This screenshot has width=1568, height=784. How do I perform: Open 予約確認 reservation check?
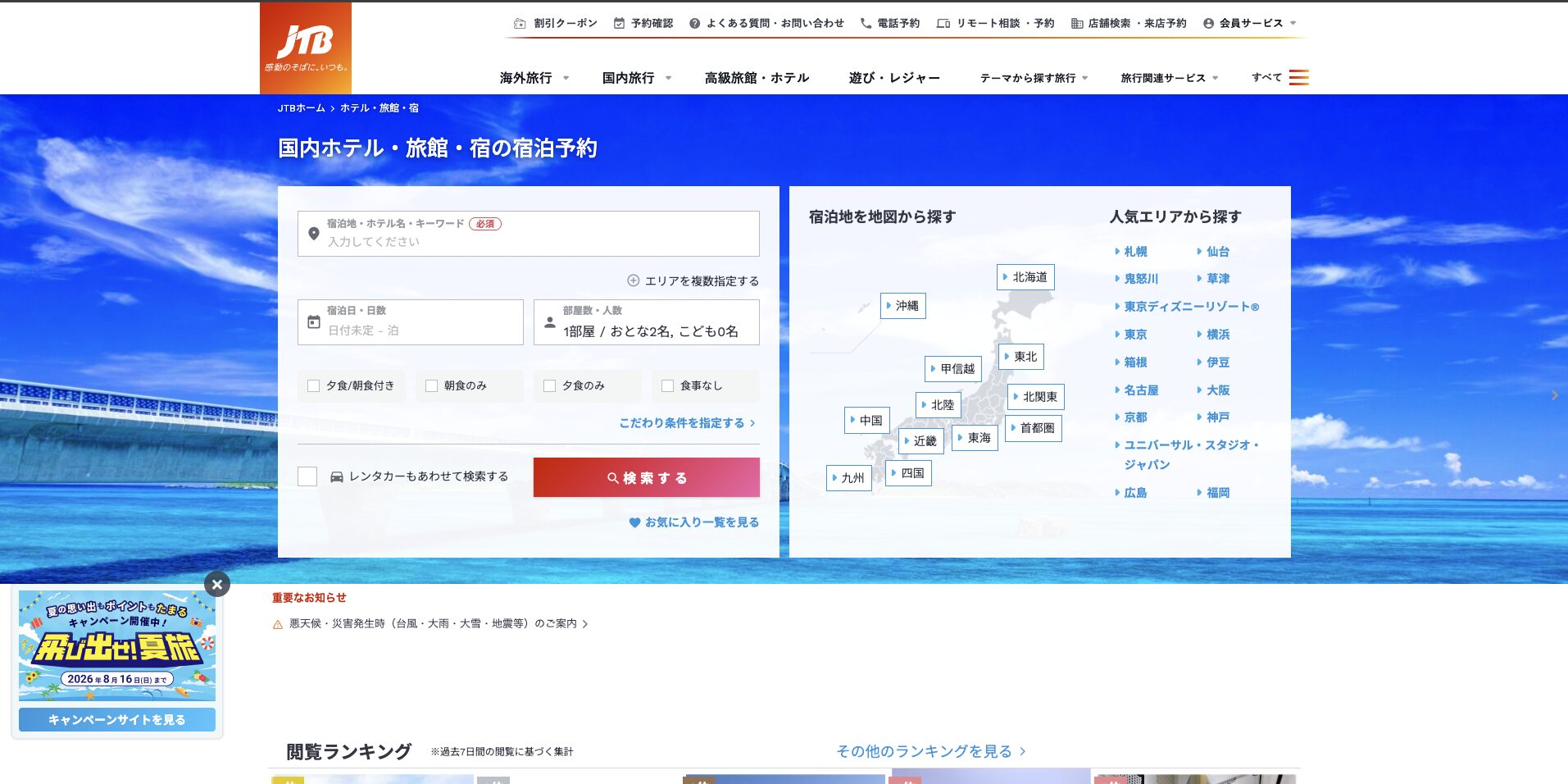643,23
